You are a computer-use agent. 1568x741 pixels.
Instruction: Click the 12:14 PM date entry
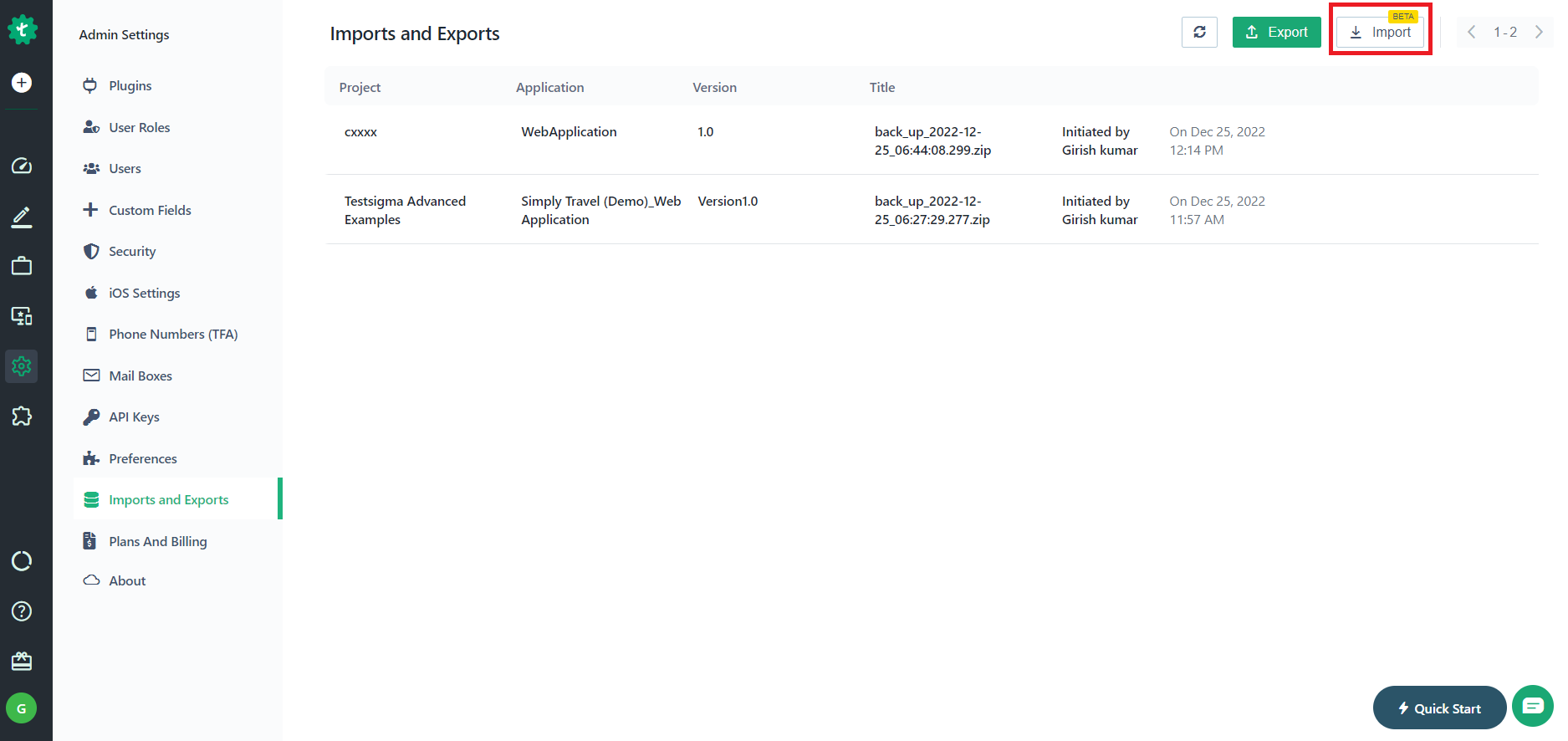[x=1217, y=141]
